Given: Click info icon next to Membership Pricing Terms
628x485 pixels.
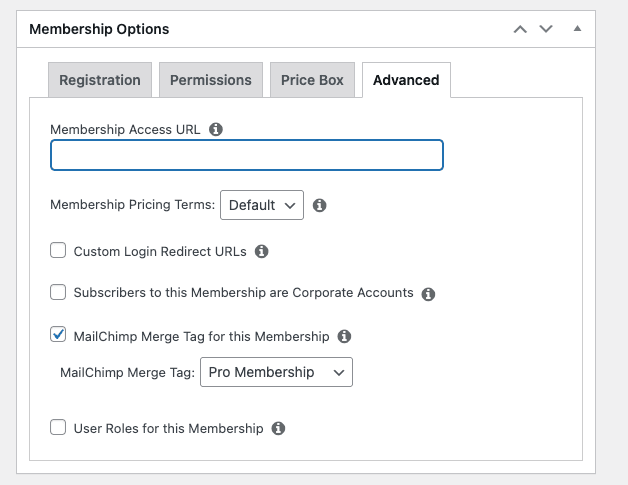Looking at the screenshot, I should pos(320,205).
